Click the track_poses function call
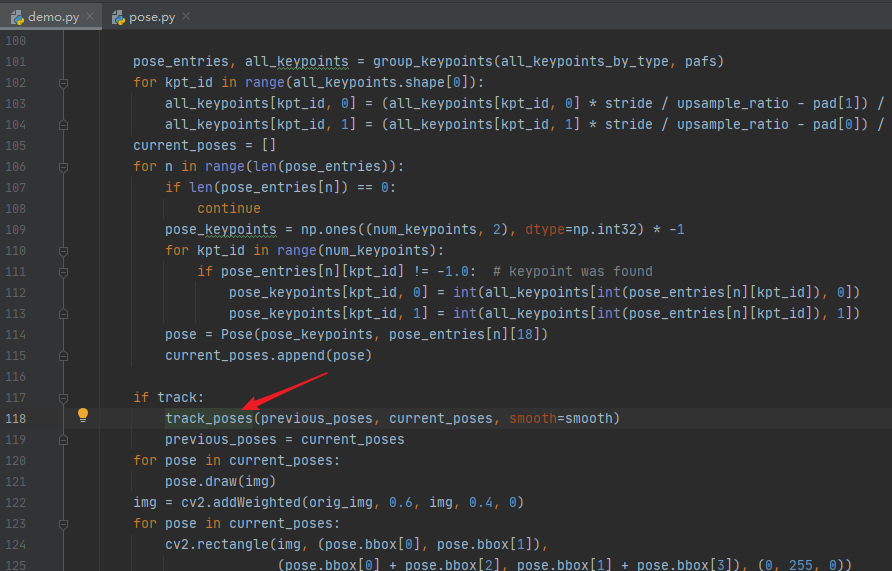892x571 pixels. click(209, 419)
